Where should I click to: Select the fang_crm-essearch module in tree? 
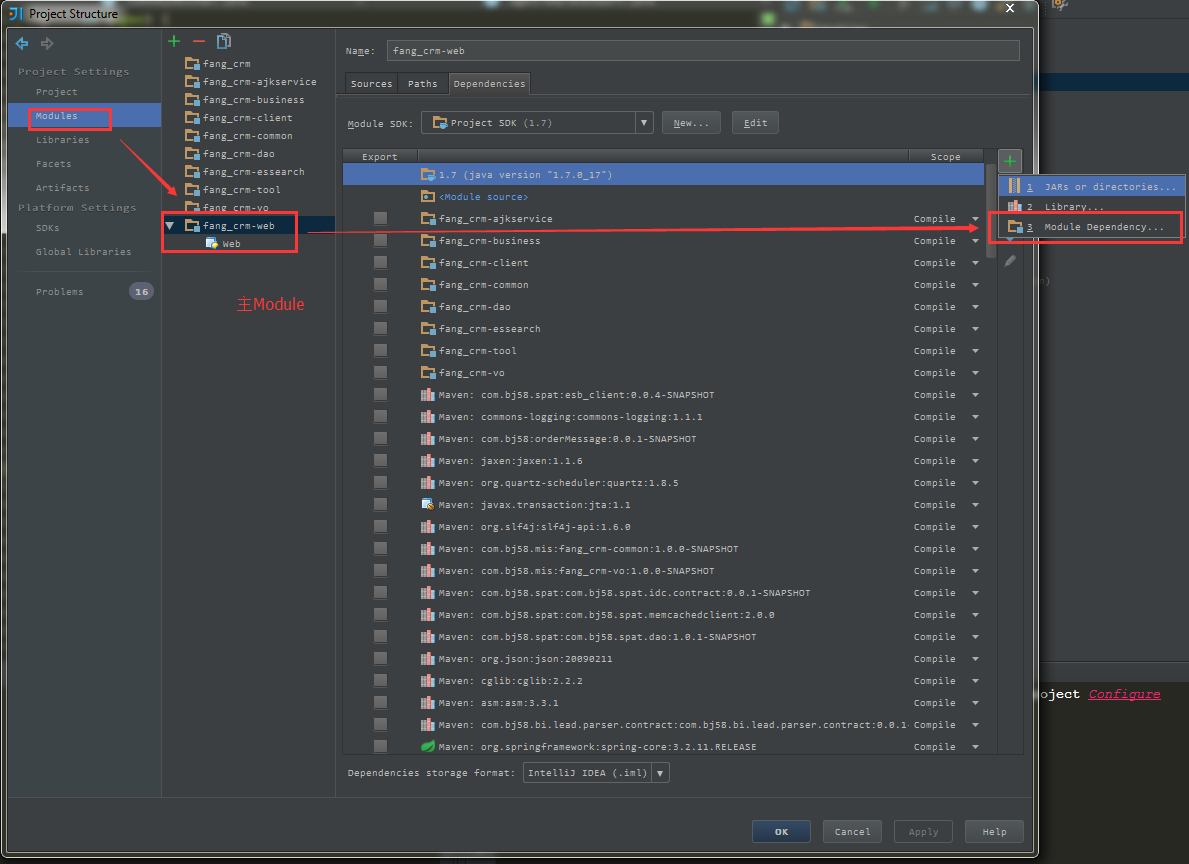[x=253, y=172]
